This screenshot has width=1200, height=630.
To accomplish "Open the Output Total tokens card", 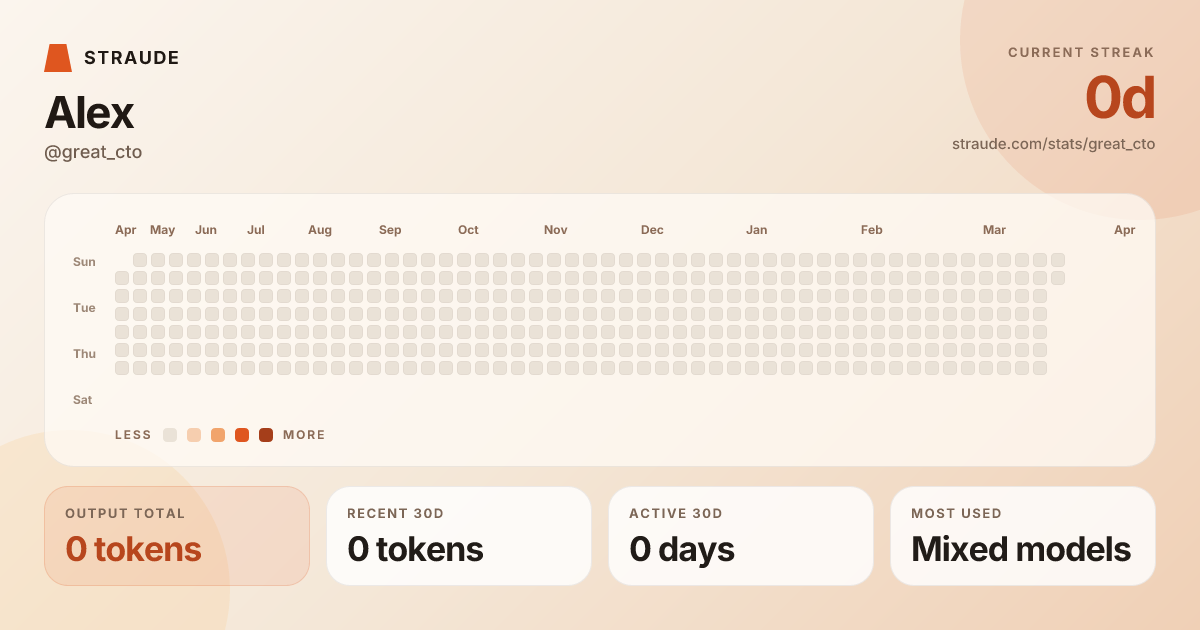I will point(177,535).
